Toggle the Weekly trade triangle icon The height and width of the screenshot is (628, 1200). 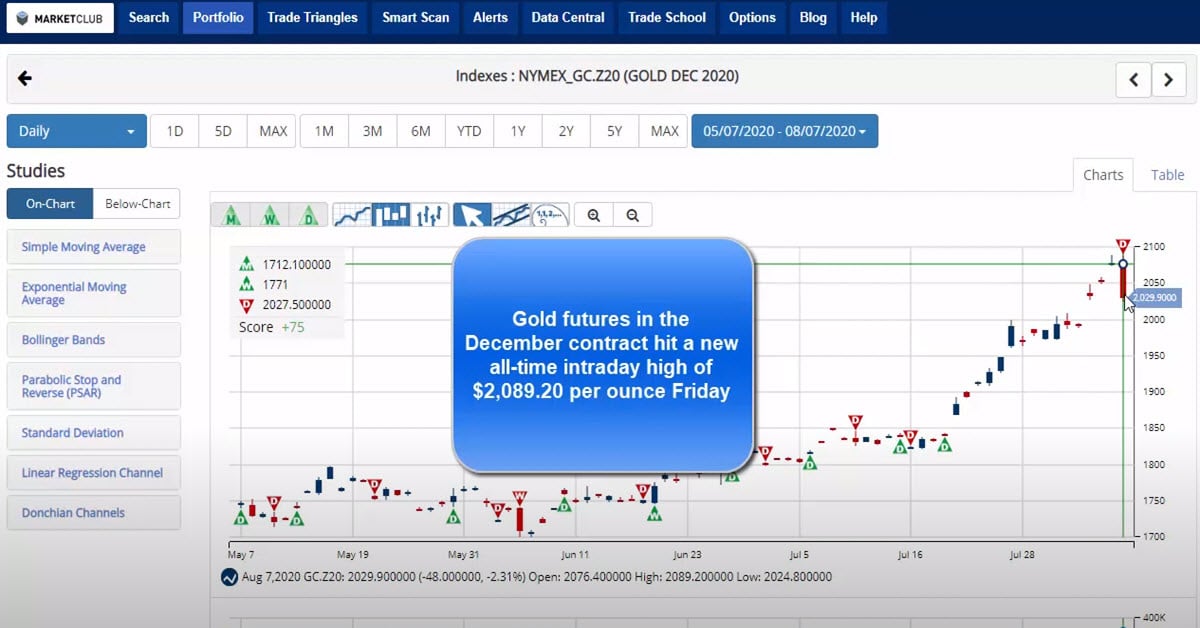271,215
